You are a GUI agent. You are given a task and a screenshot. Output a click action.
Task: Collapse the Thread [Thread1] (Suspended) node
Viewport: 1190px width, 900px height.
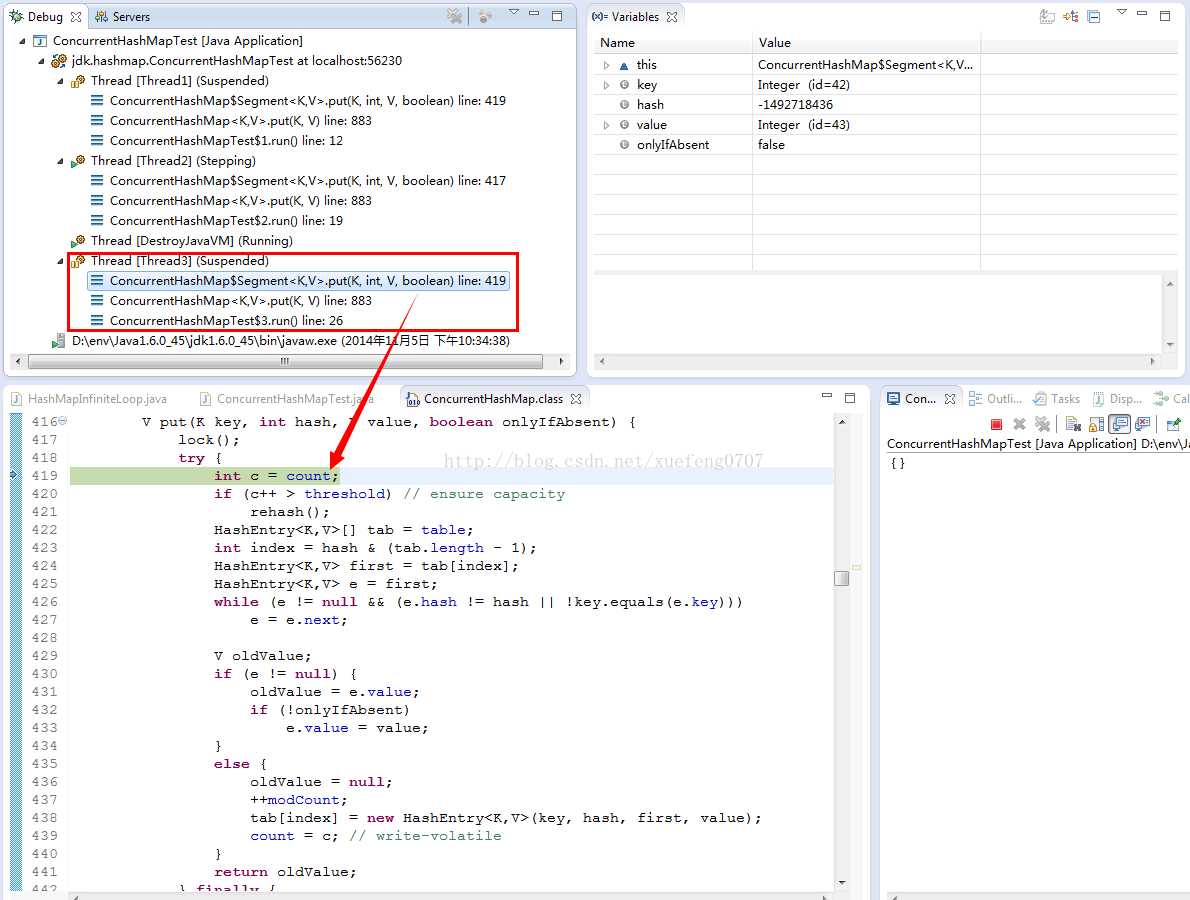60,81
